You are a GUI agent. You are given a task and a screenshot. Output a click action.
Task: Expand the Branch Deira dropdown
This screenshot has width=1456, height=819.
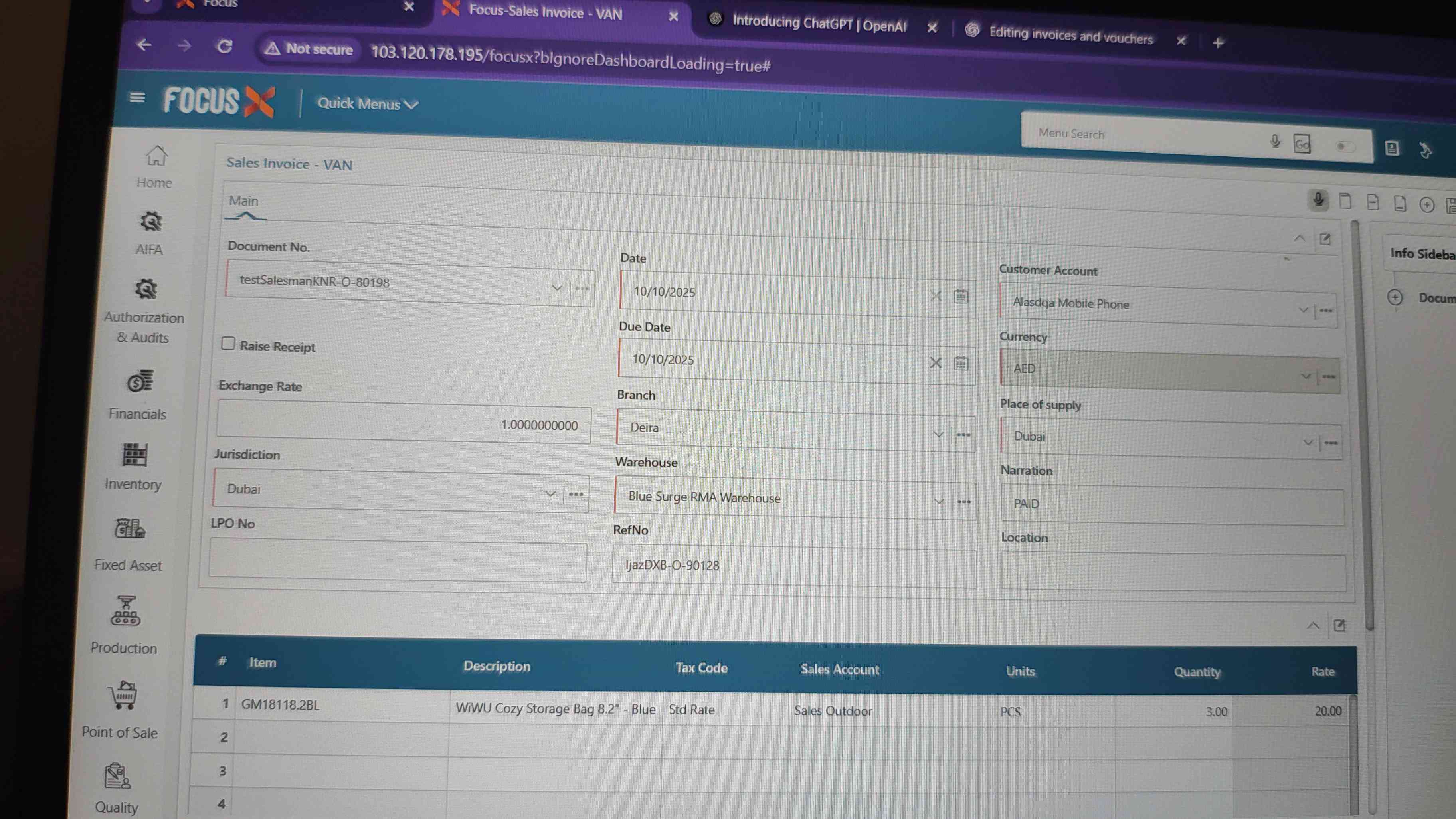[938, 435]
